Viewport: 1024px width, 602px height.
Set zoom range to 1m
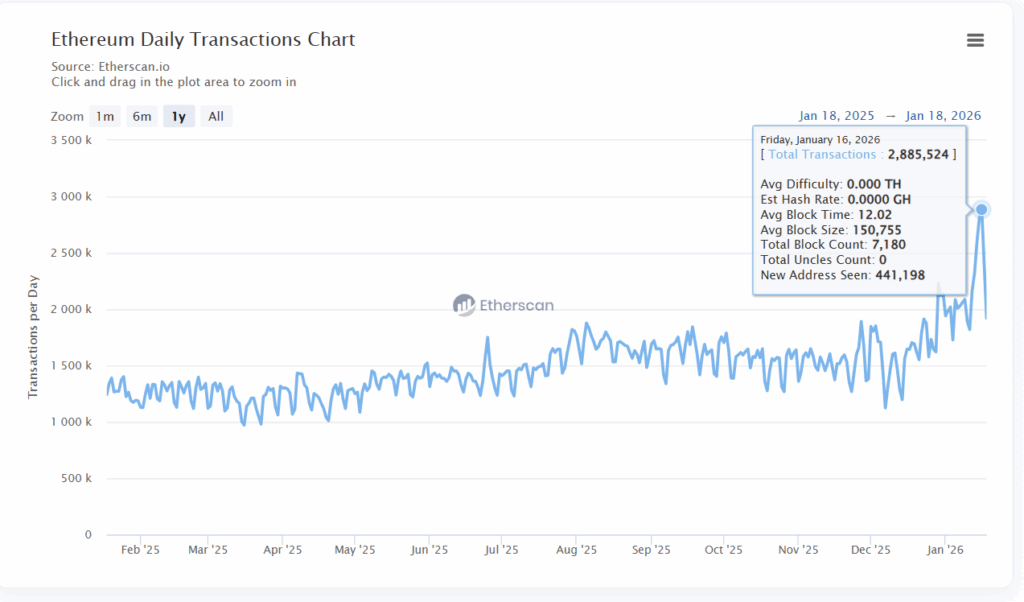coord(105,117)
